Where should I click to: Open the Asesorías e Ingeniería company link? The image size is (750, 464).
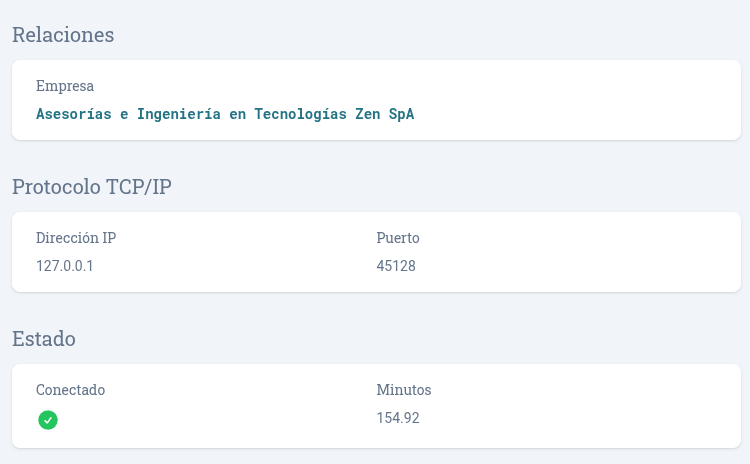224,114
